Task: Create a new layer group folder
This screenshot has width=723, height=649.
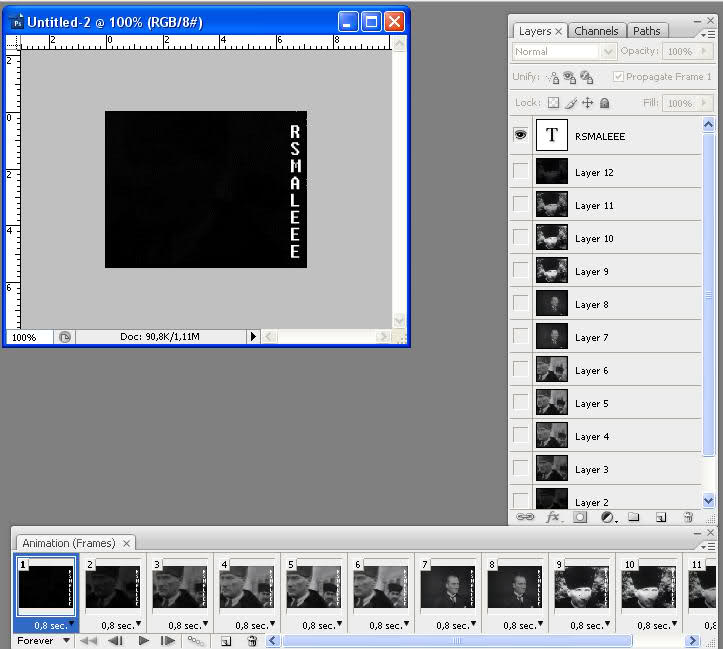Action: pos(634,517)
